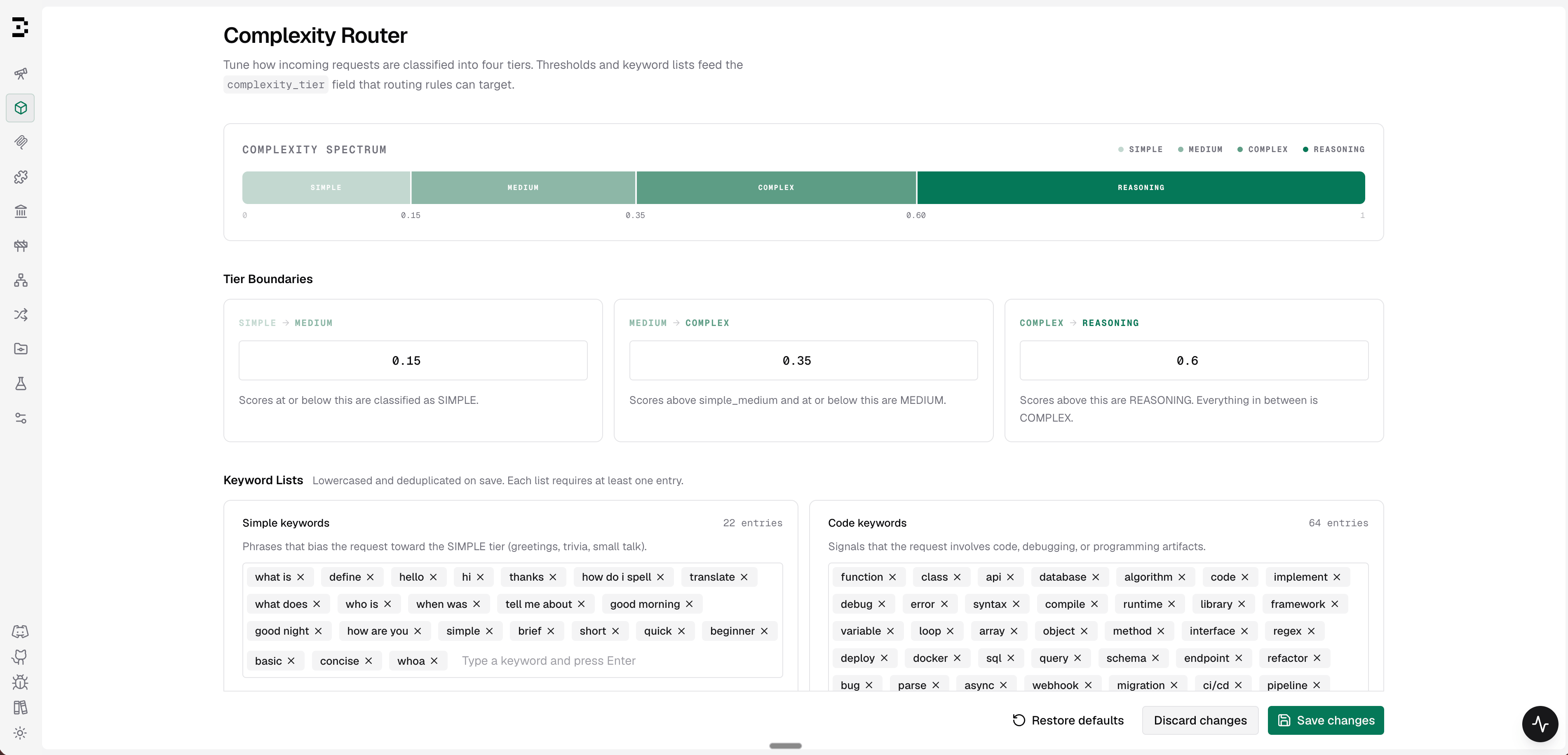The width and height of the screenshot is (1568, 755).
Task: Click the Tier Boundaries heading
Action: coord(268,279)
